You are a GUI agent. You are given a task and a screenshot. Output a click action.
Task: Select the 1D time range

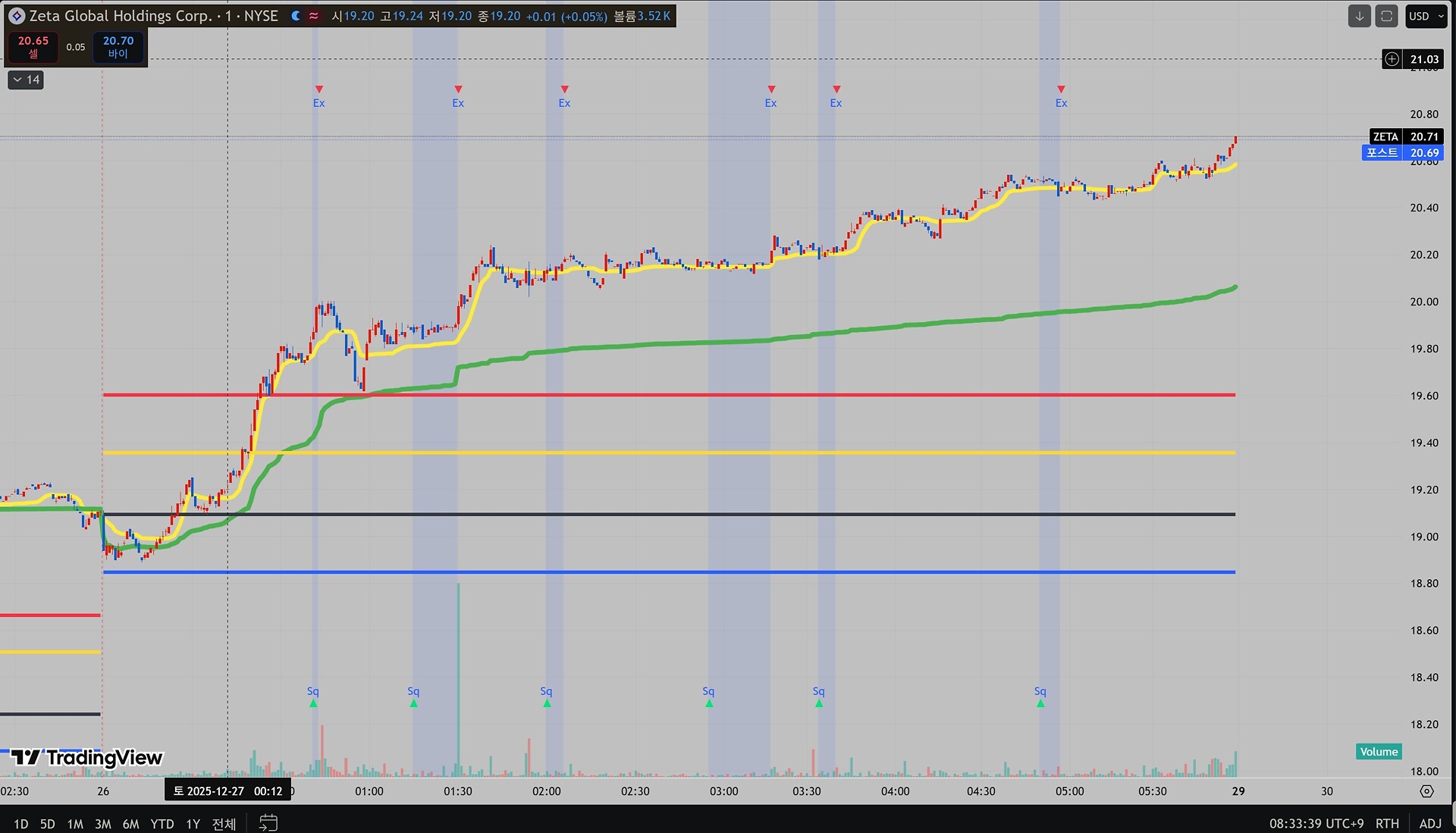point(20,824)
